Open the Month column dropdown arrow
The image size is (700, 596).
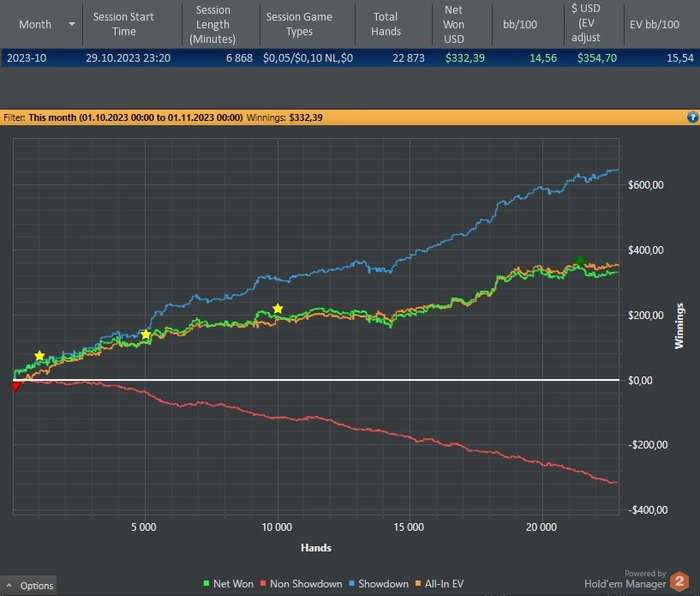pos(71,24)
